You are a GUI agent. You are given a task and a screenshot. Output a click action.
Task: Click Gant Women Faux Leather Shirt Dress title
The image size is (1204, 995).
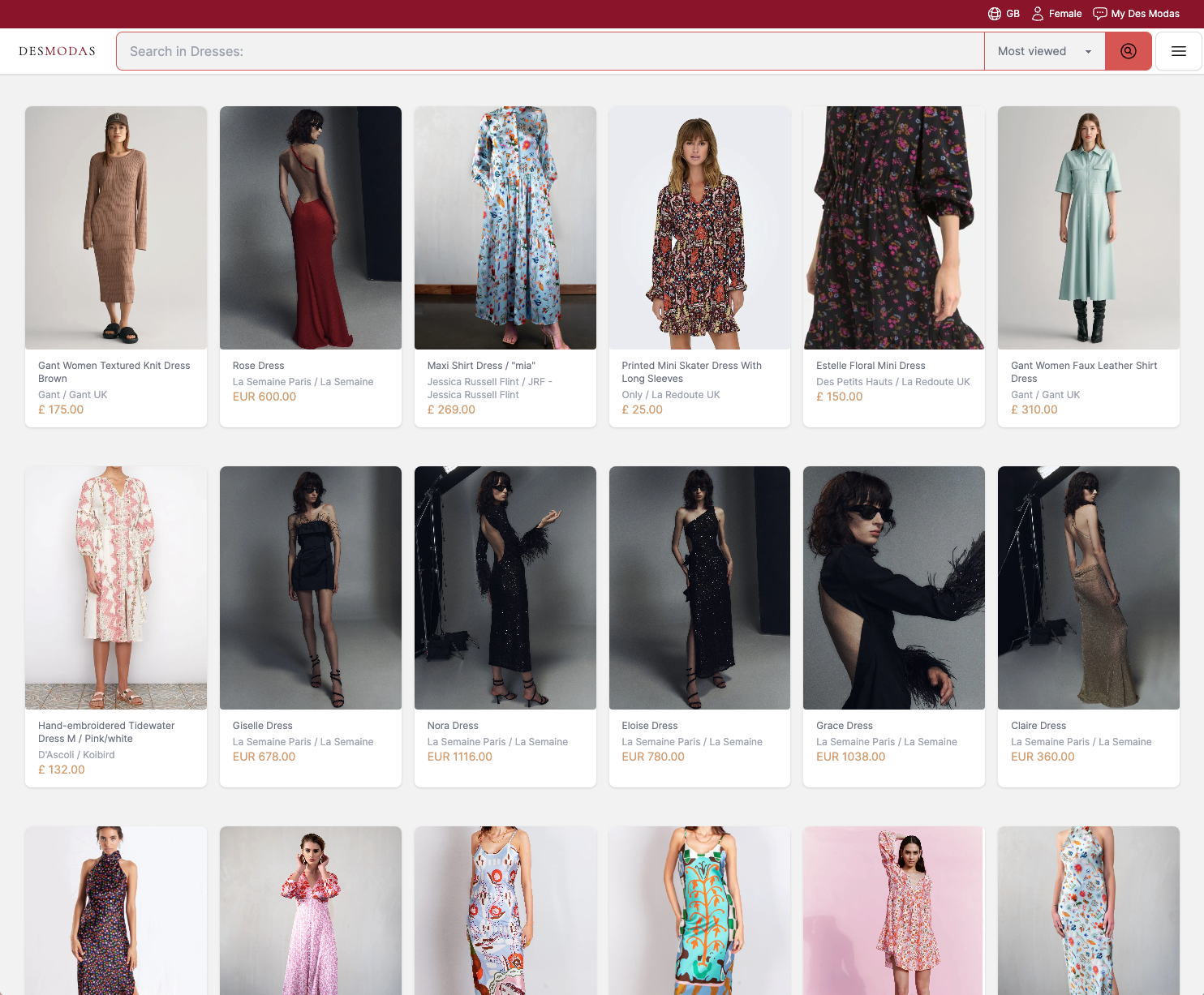pos(1084,372)
